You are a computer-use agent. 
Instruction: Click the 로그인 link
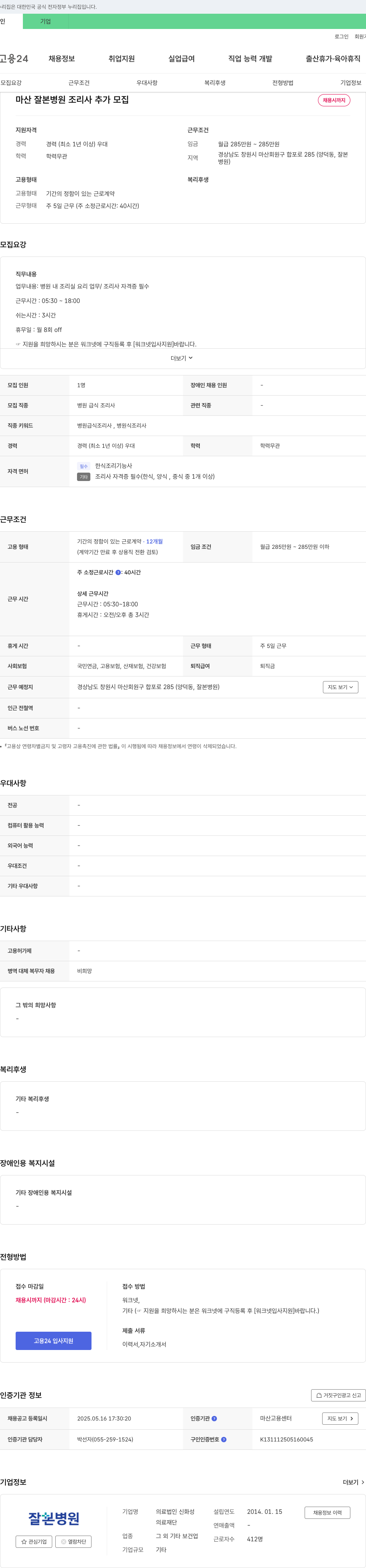(x=342, y=37)
